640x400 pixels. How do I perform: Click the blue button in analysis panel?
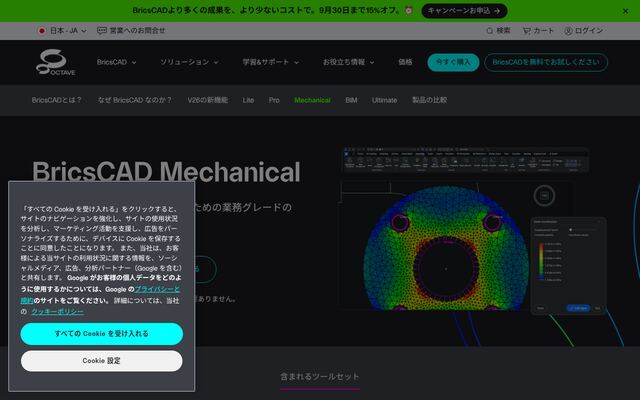[x=578, y=308]
